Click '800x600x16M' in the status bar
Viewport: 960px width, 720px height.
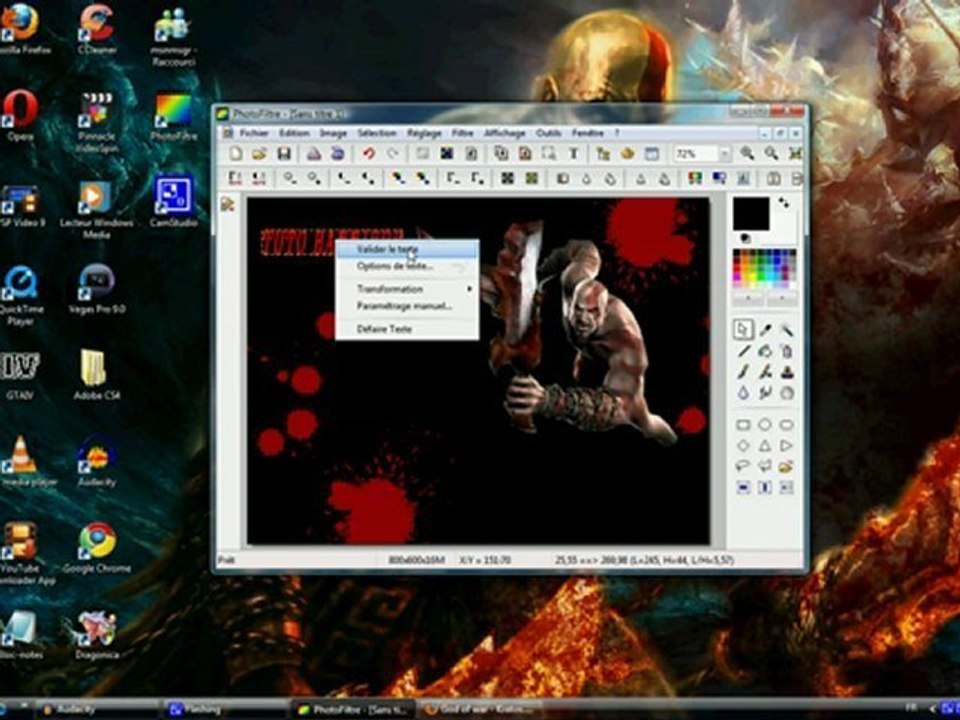pyautogui.click(x=416, y=560)
